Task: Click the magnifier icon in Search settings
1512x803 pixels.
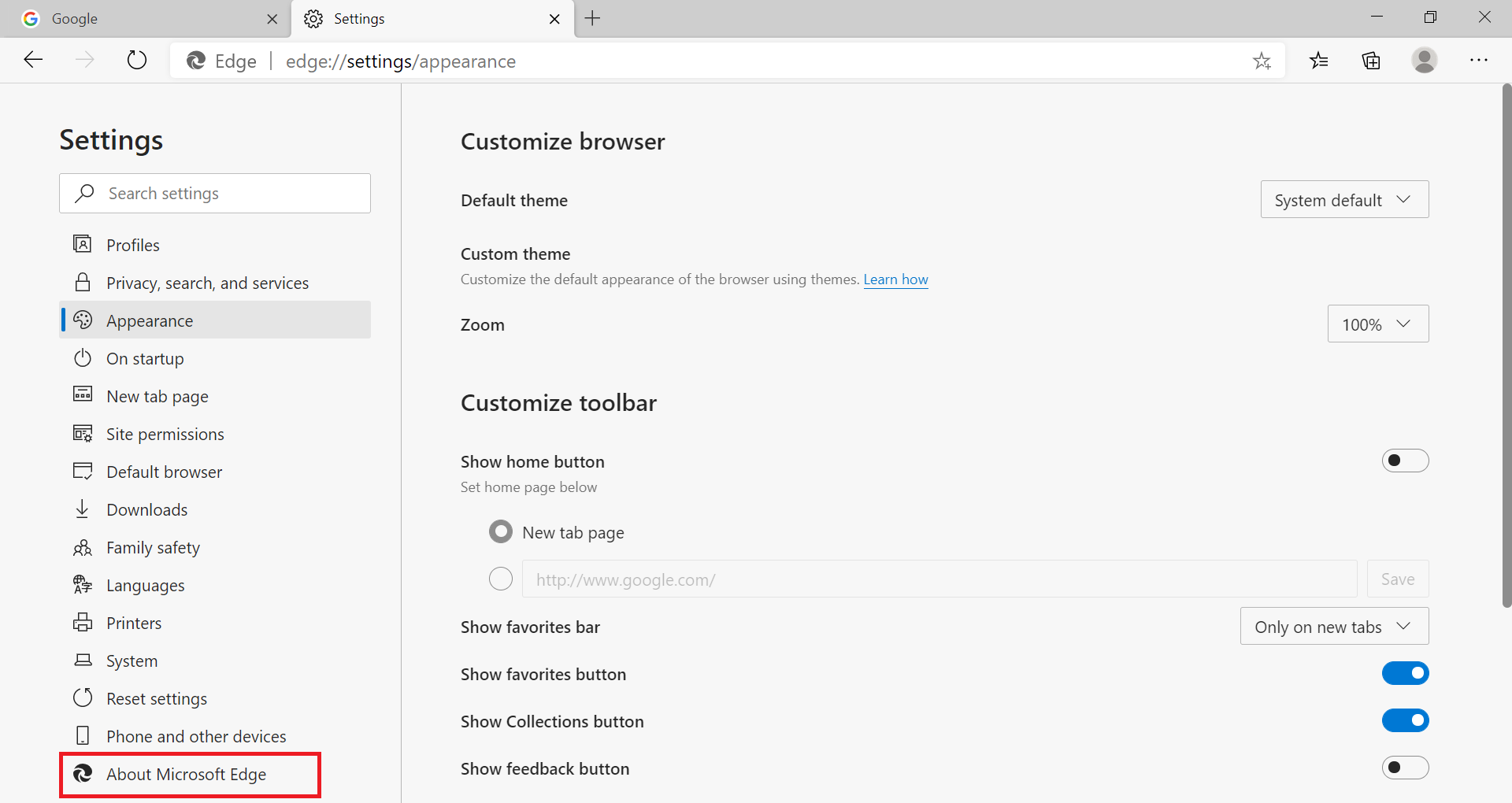Action: coord(84,194)
